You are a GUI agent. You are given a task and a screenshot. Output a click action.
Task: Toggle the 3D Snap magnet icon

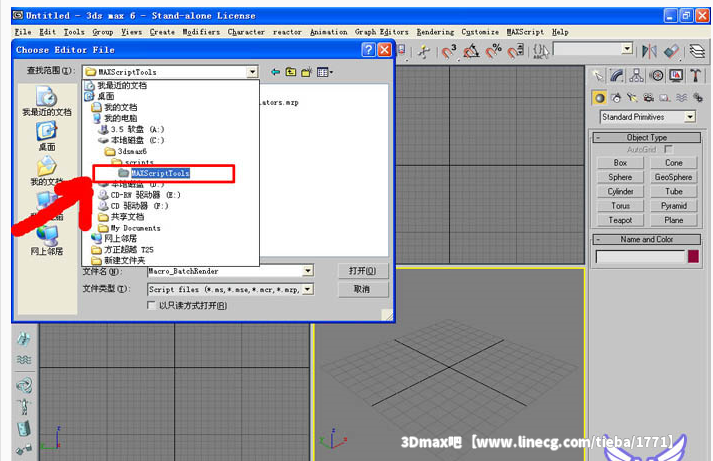point(449,51)
